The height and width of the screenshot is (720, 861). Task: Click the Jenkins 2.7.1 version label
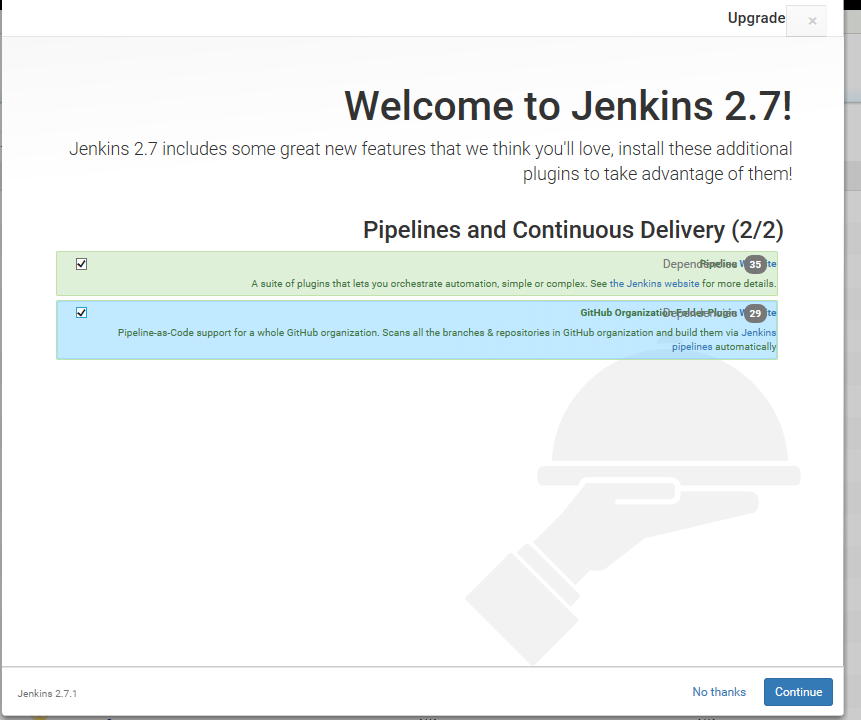[47, 693]
